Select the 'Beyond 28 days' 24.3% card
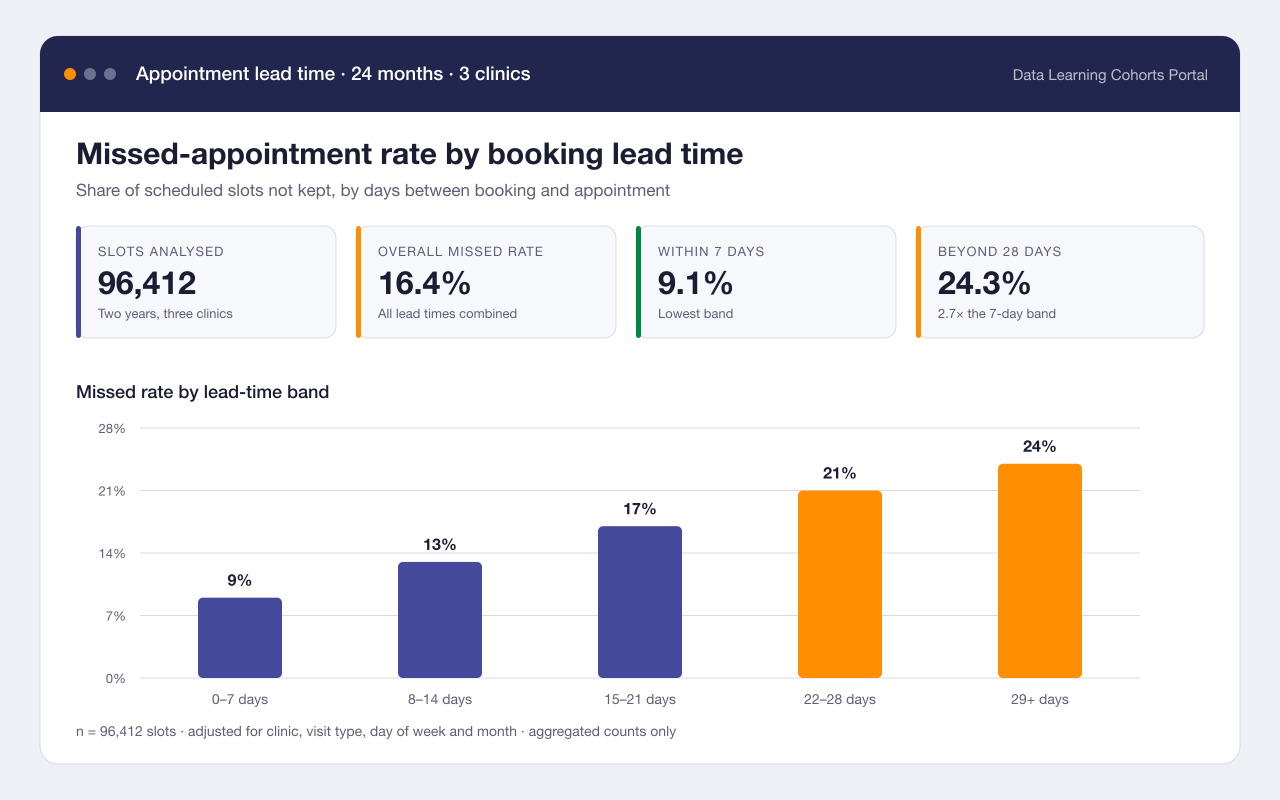This screenshot has height=800, width=1280. [1060, 282]
